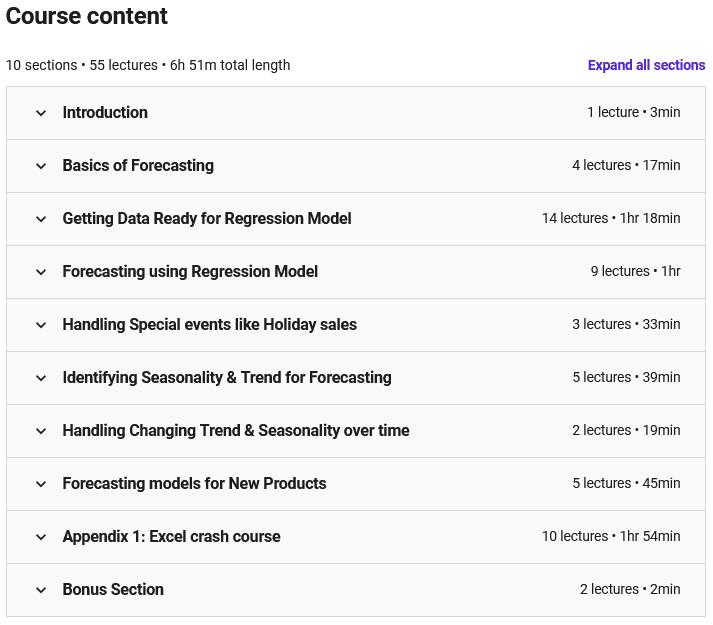
Task: Expand the Bonus Section chevron
Action: tap(41, 590)
